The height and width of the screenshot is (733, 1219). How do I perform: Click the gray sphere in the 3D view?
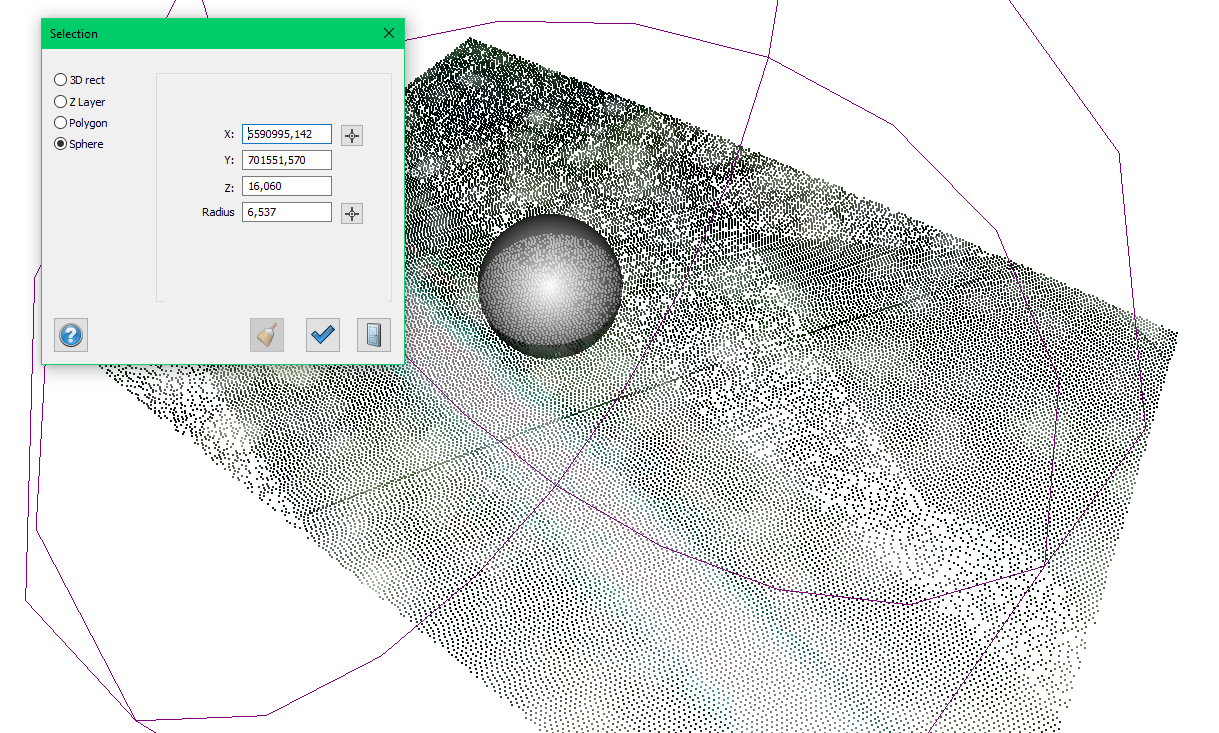[x=549, y=285]
